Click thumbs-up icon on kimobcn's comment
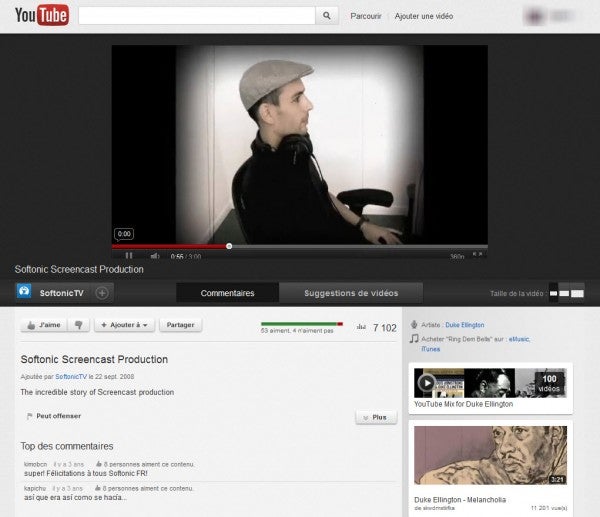The width and height of the screenshot is (600, 517). (x=99, y=464)
